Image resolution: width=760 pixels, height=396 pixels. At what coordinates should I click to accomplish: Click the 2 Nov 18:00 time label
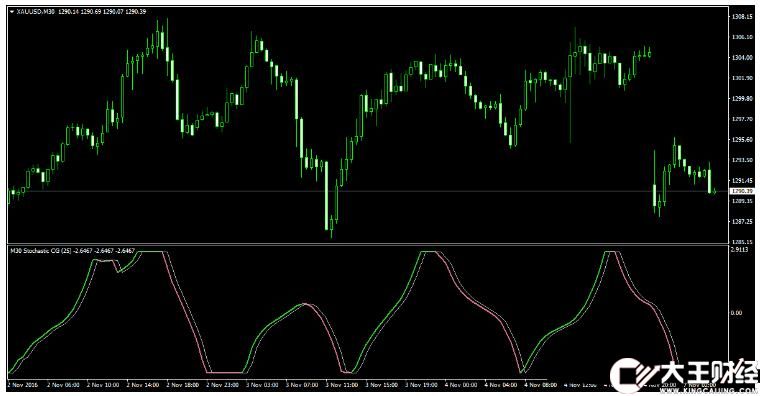click(x=183, y=385)
